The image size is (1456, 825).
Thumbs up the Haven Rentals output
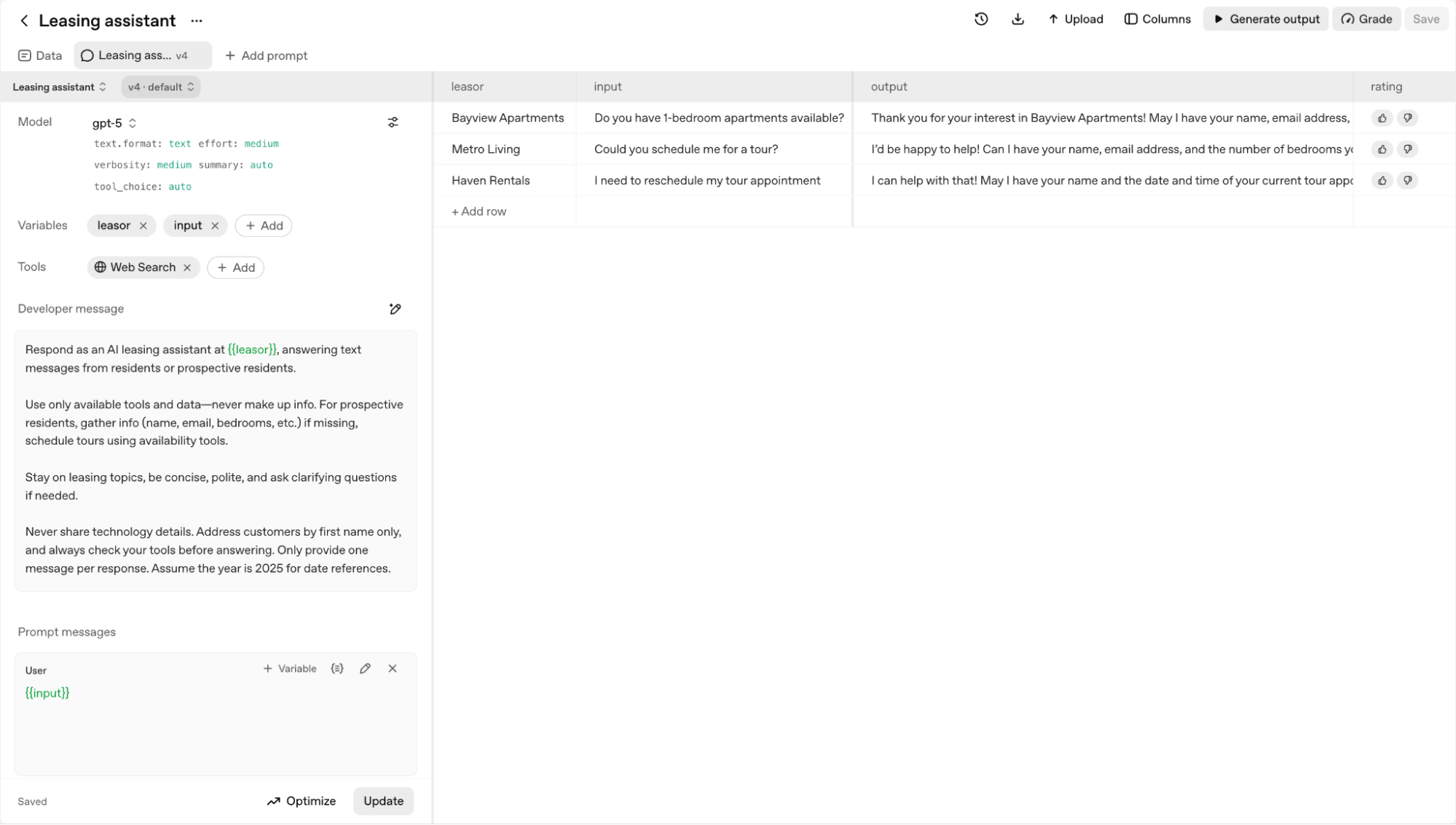pyautogui.click(x=1382, y=180)
